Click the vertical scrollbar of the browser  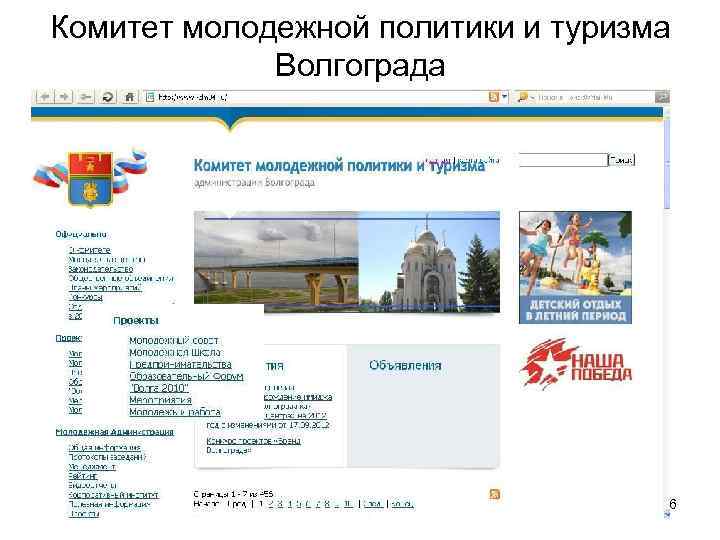click(x=667, y=165)
